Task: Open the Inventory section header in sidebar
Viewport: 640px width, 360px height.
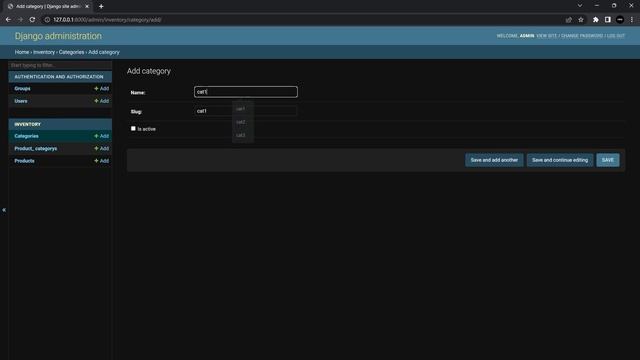Action: click(28, 124)
